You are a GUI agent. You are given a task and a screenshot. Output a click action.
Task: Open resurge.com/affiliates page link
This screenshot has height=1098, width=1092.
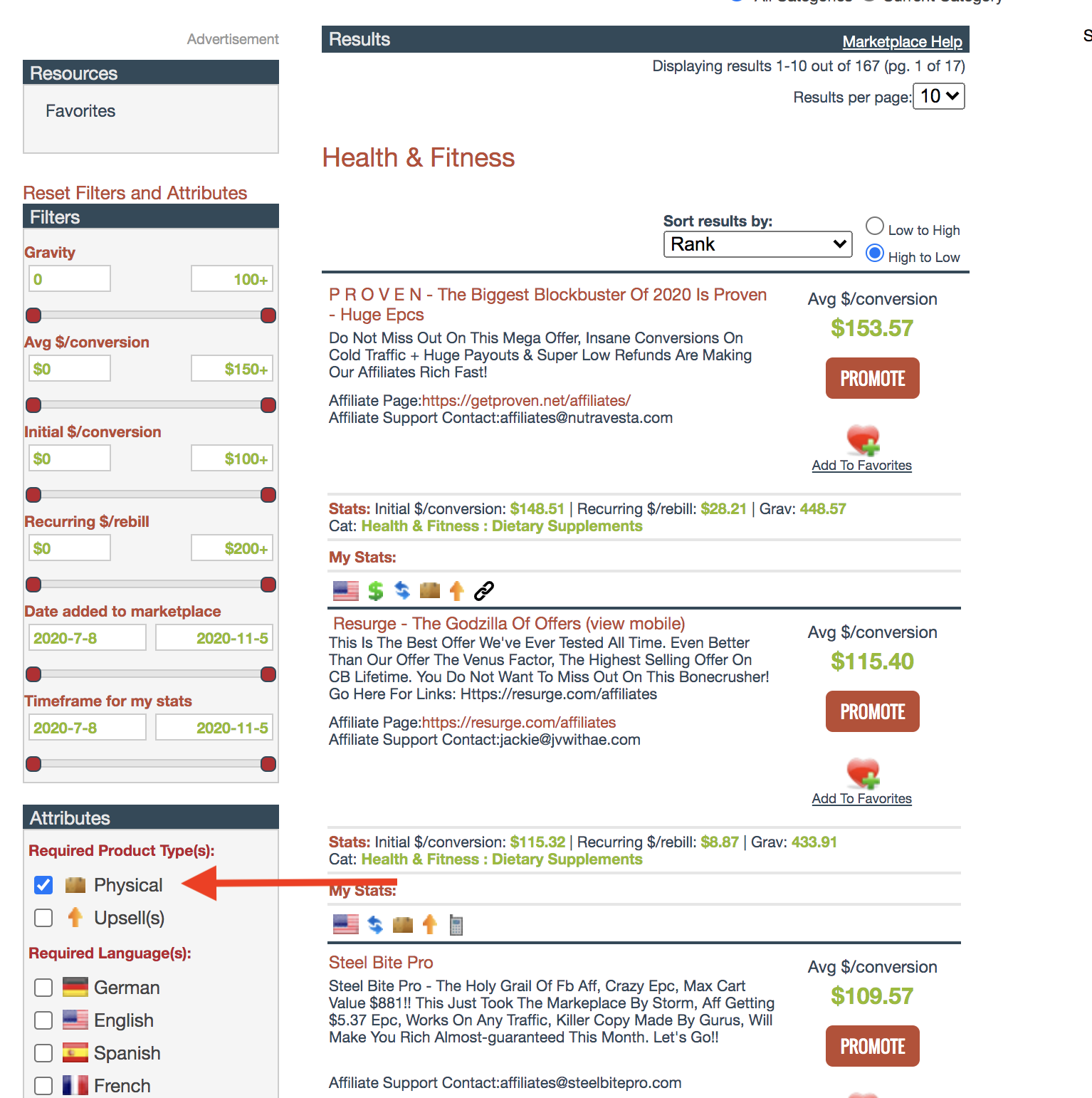[x=519, y=722]
